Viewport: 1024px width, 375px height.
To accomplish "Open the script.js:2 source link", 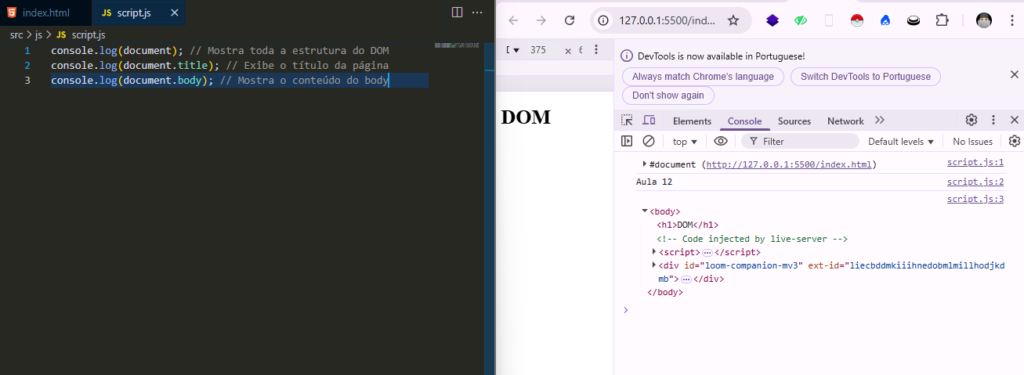I will [x=975, y=182].
